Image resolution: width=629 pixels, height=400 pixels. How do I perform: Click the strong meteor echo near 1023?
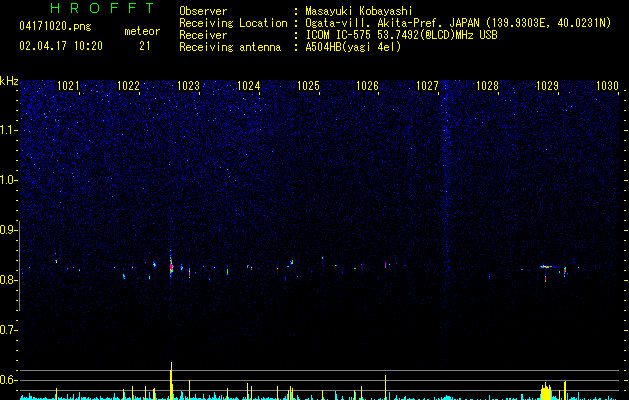click(171, 265)
